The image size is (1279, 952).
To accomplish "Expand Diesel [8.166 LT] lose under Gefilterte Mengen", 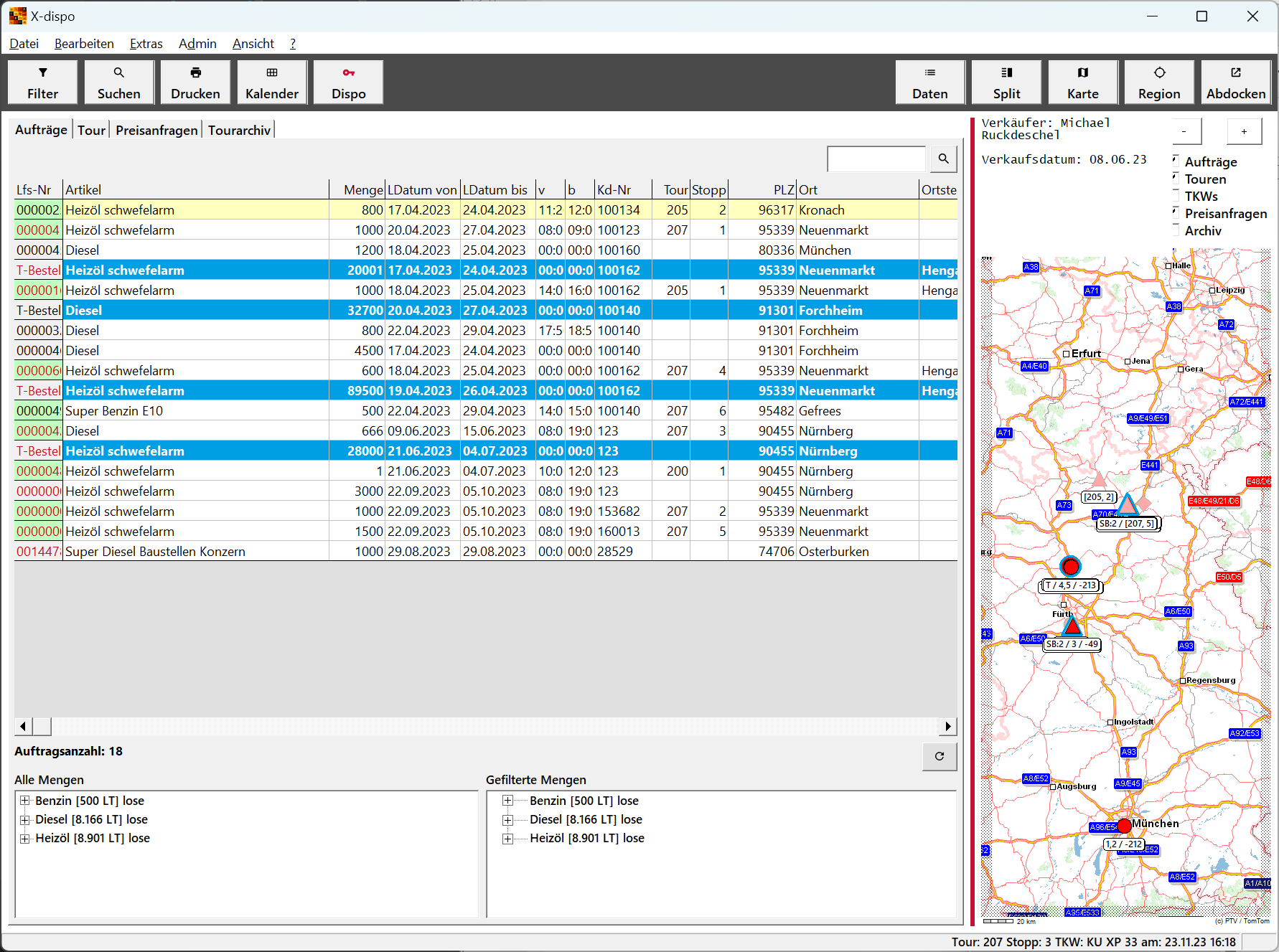I will (508, 819).
